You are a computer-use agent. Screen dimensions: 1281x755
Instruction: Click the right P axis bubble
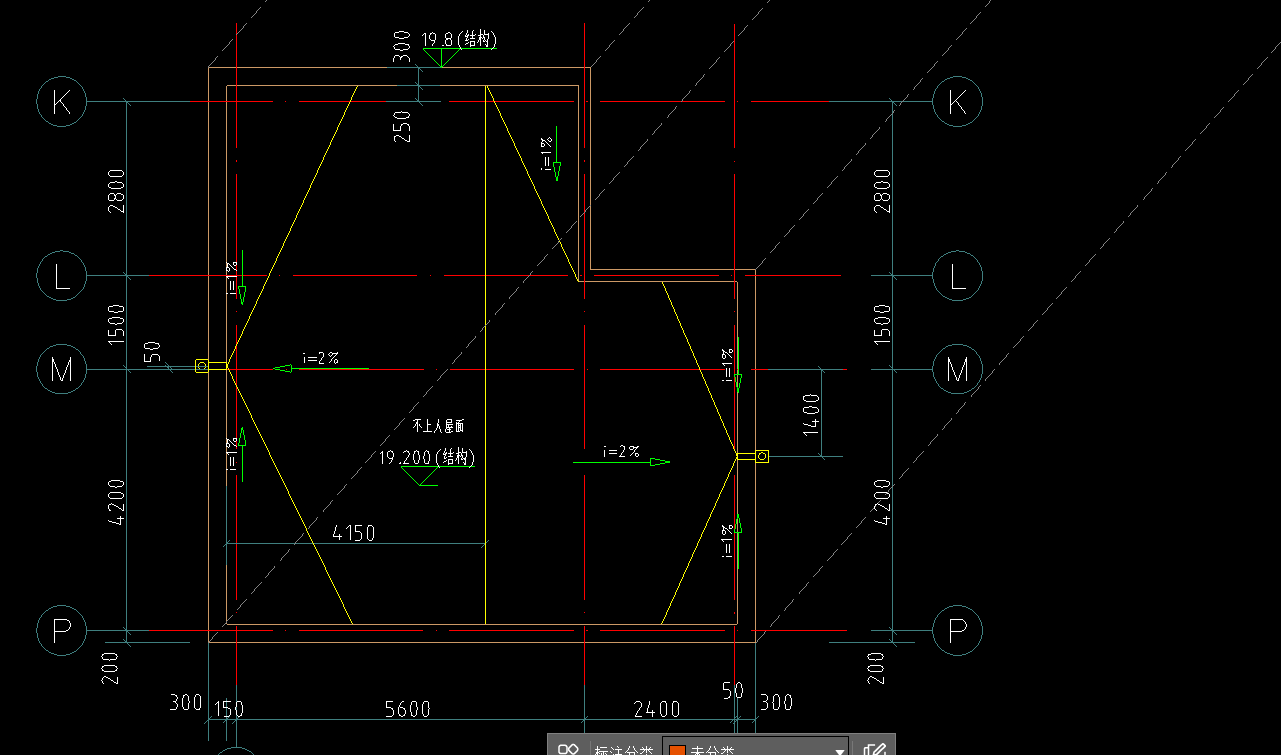[x=957, y=630]
